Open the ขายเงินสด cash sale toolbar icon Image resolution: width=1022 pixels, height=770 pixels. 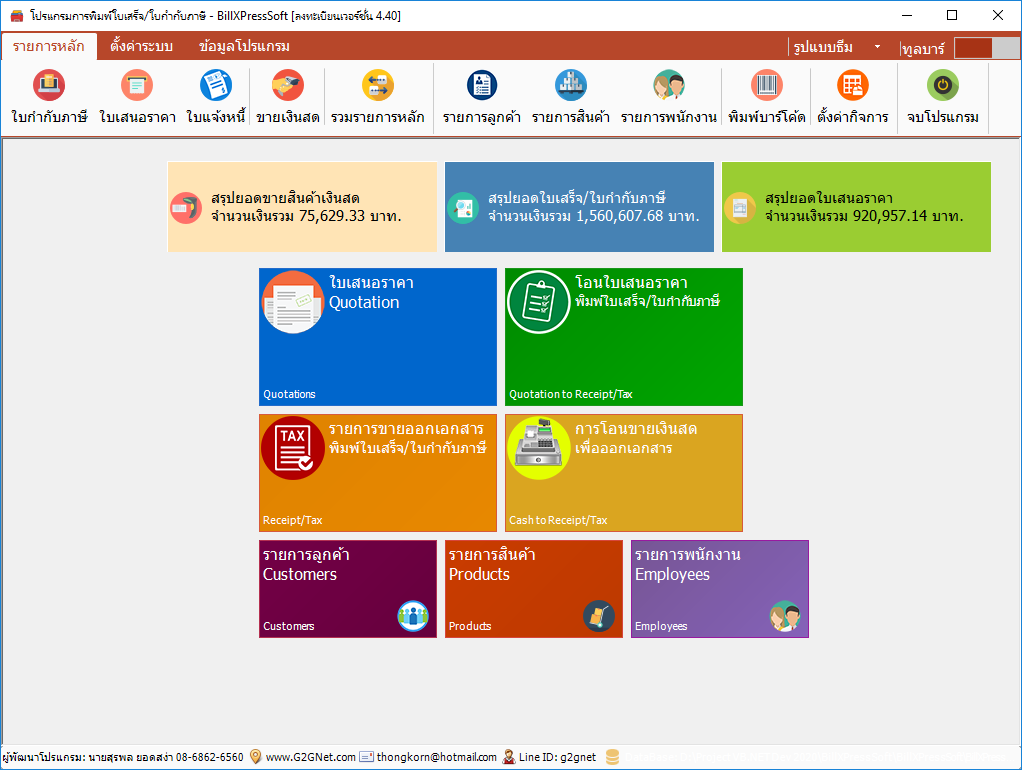click(288, 85)
